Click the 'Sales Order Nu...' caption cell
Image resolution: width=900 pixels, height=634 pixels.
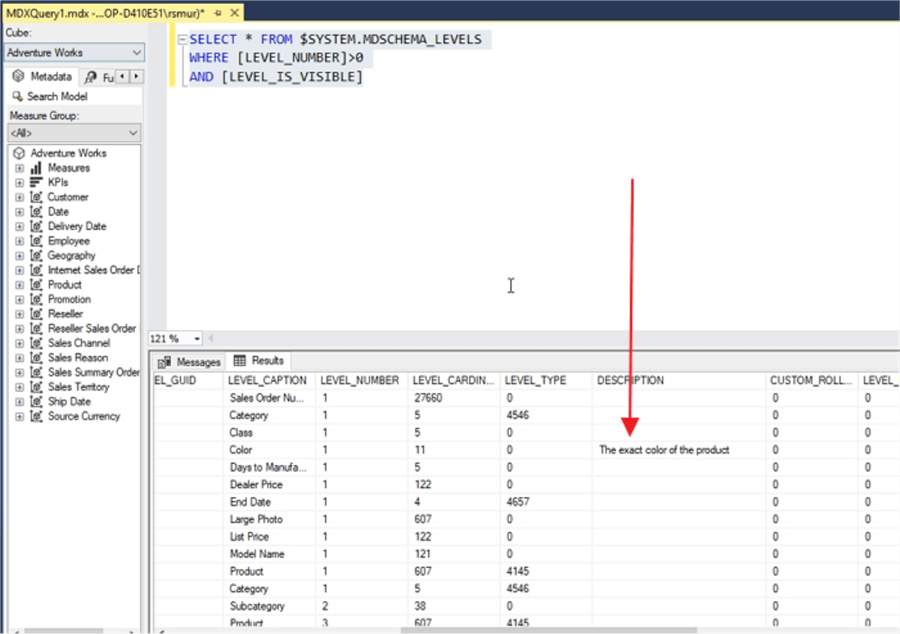[267, 398]
